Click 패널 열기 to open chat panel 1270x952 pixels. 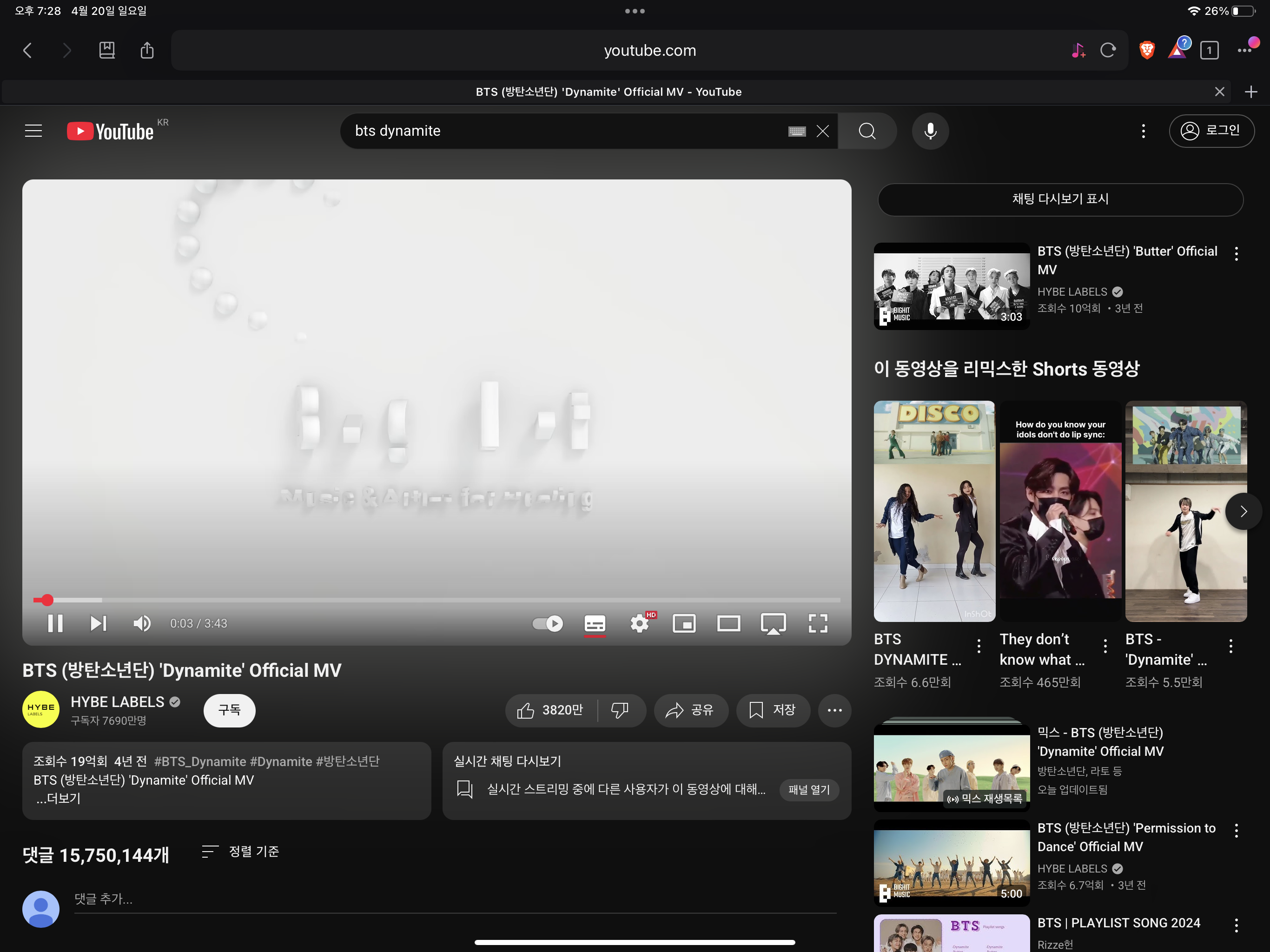(x=808, y=789)
